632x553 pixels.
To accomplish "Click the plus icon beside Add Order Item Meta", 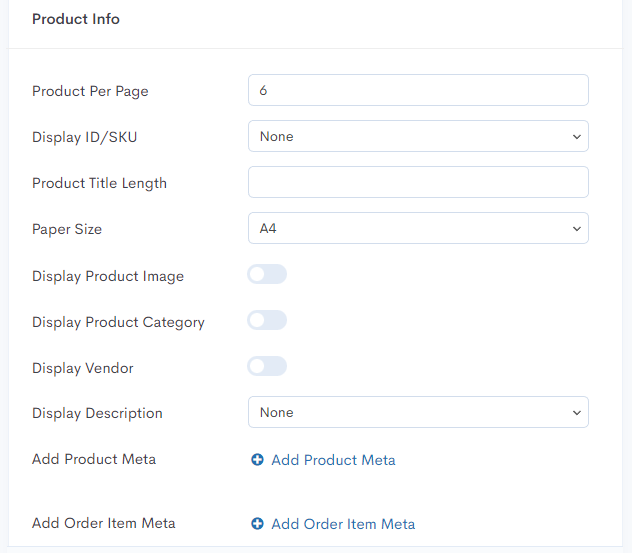I will tap(257, 524).
